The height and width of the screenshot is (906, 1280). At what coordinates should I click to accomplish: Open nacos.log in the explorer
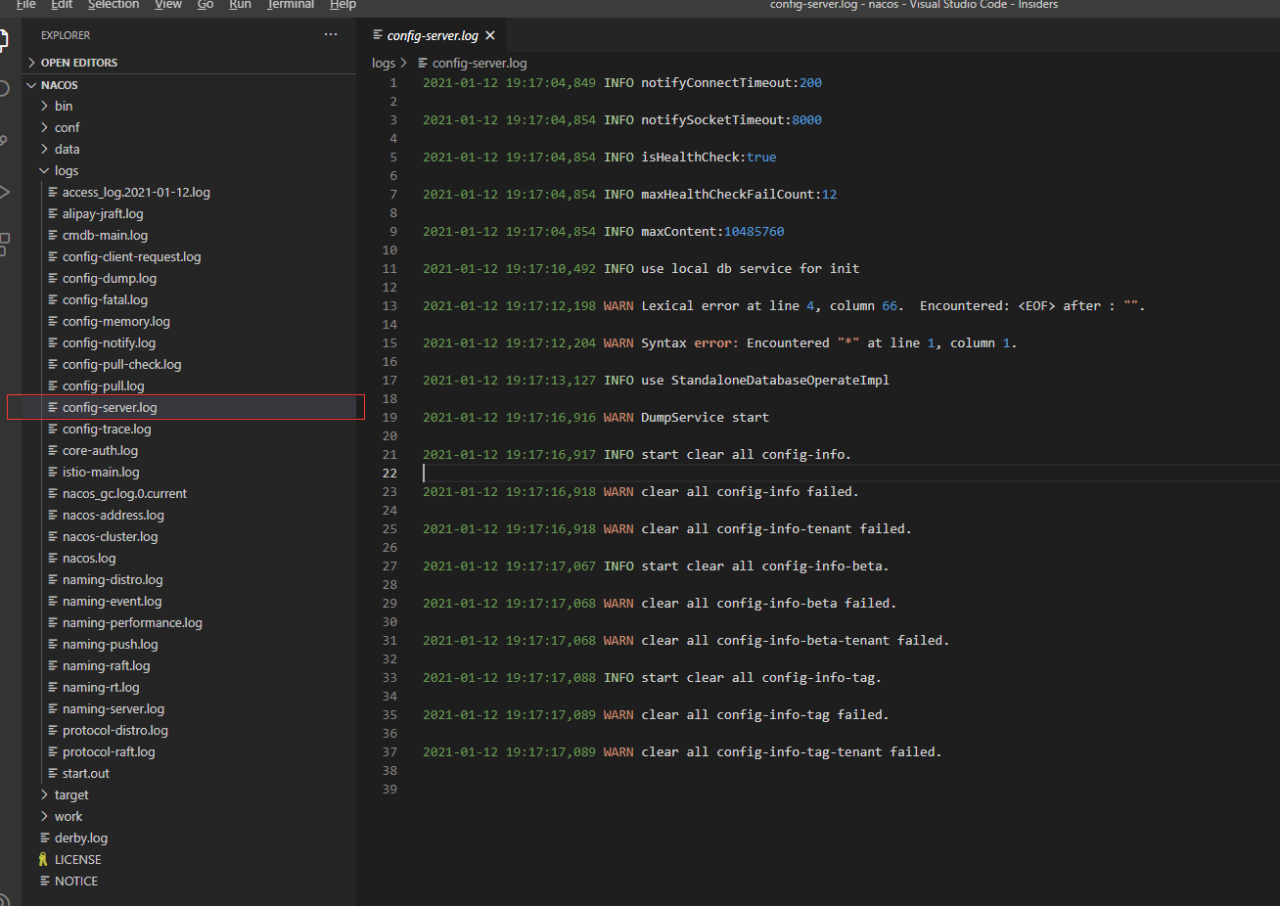(x=89, y=558)
